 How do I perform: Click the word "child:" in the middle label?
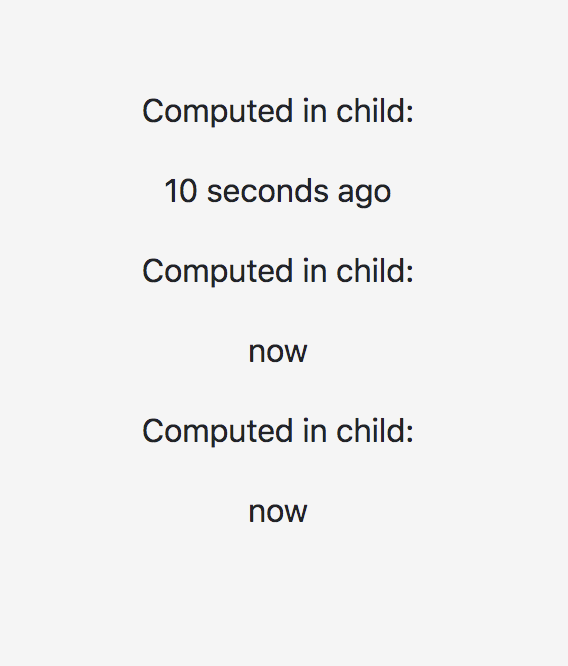pyautogui.click(x=375, y=270)
